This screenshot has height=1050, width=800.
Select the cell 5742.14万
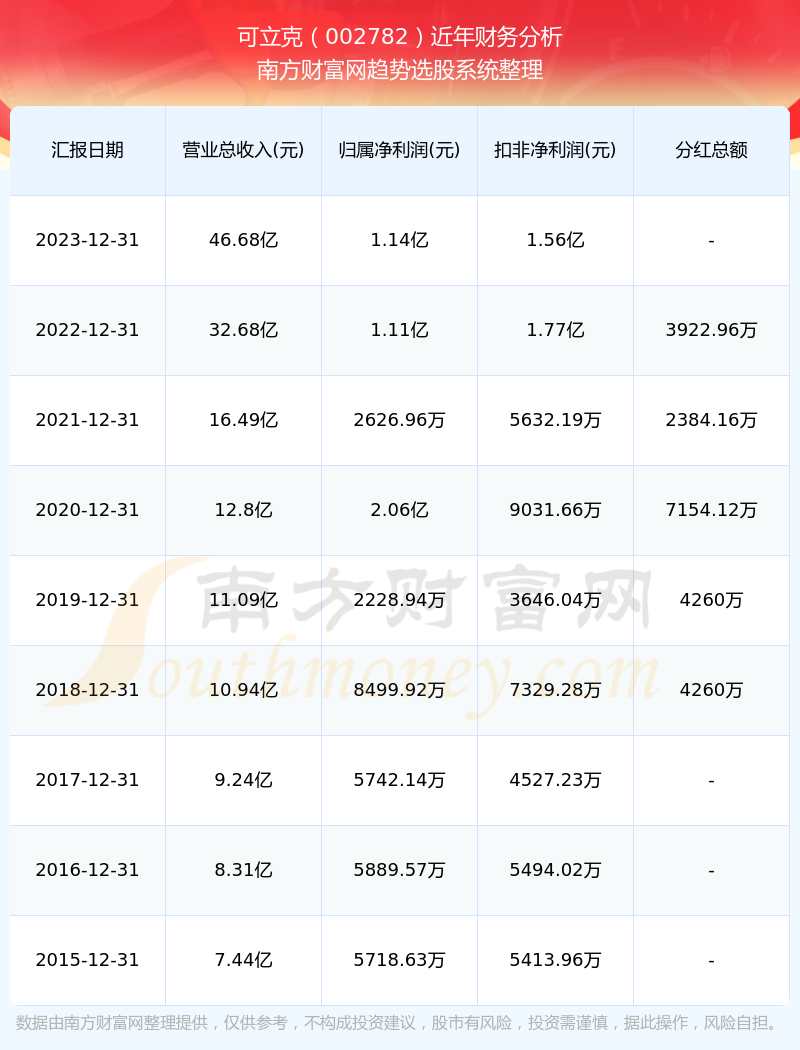[x=400, y=780]
